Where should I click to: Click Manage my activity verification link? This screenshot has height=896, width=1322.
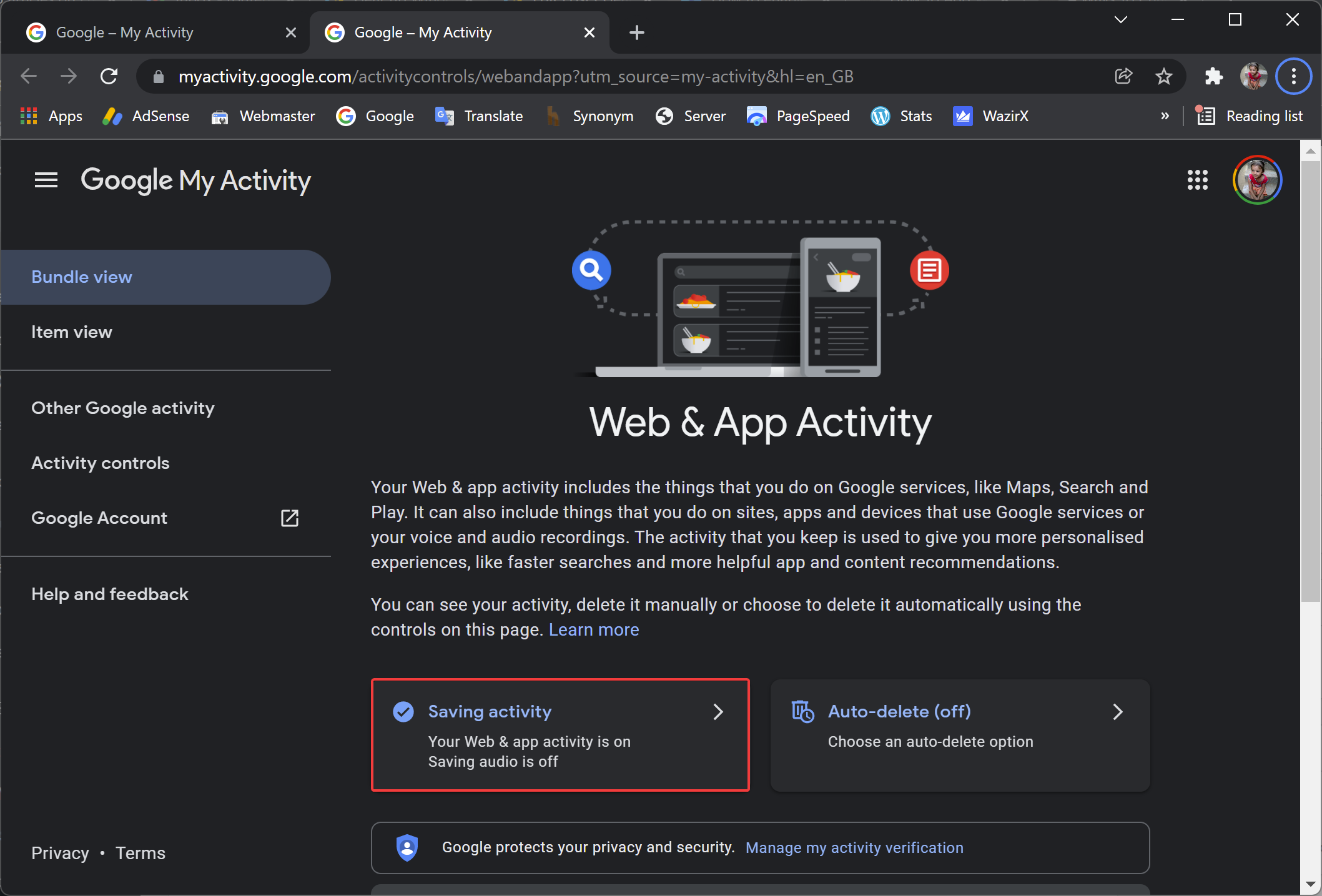pyautogui.click(x=854, y=847)
